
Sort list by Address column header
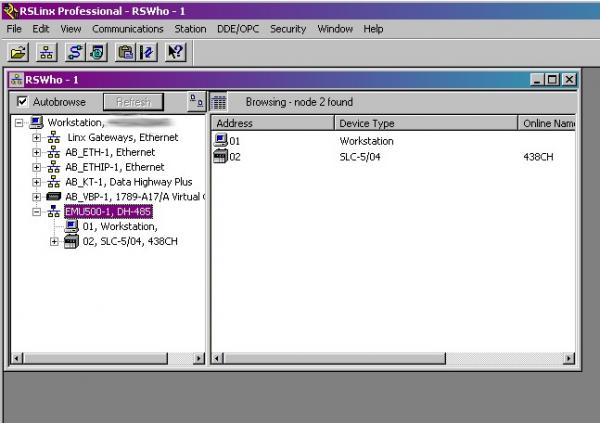[272, 123]
